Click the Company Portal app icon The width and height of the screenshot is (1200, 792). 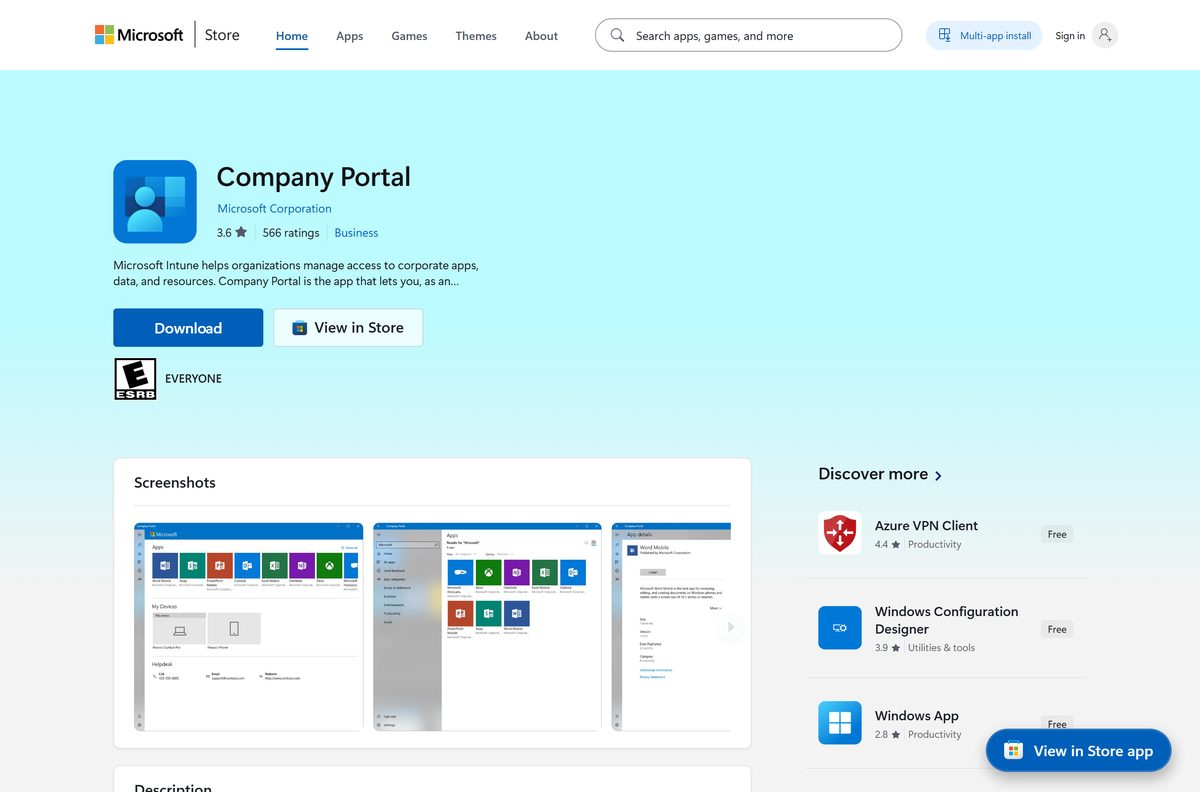pos(155,201)
